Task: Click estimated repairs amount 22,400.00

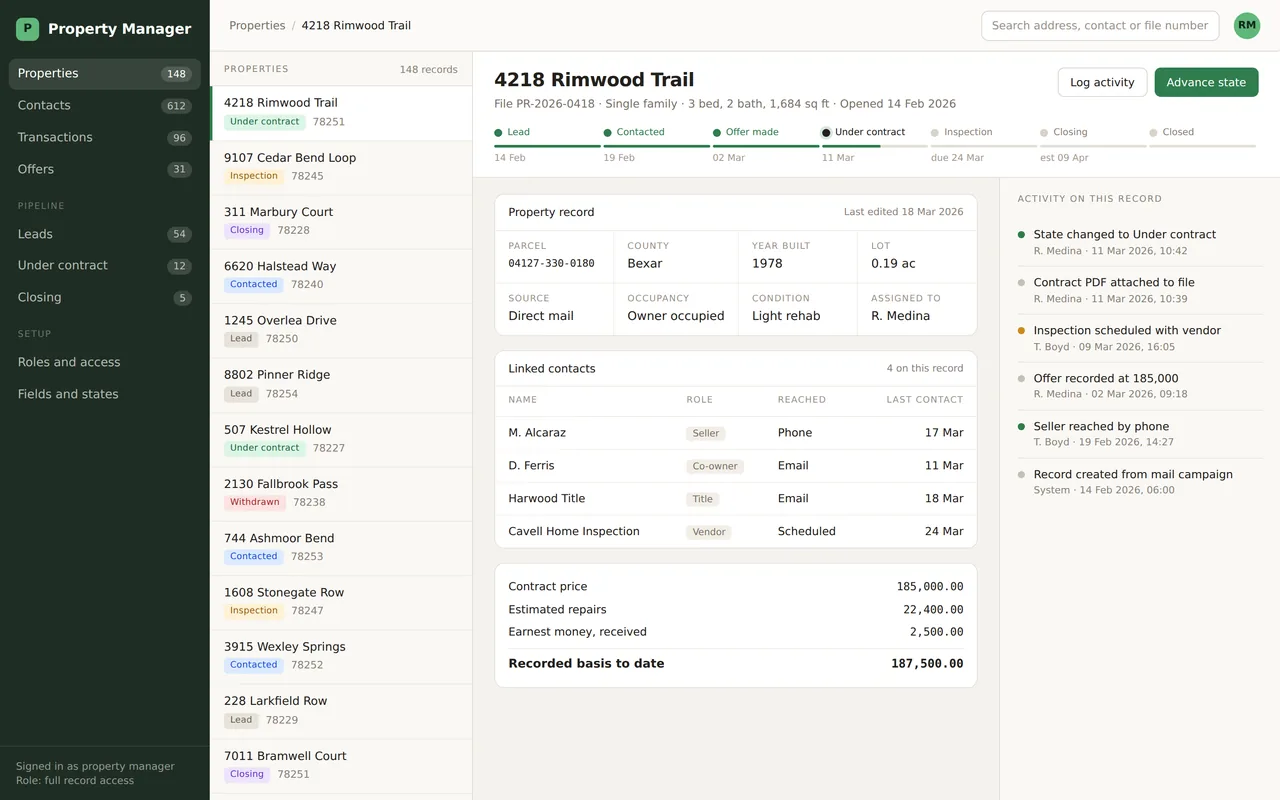Action: 933,610
